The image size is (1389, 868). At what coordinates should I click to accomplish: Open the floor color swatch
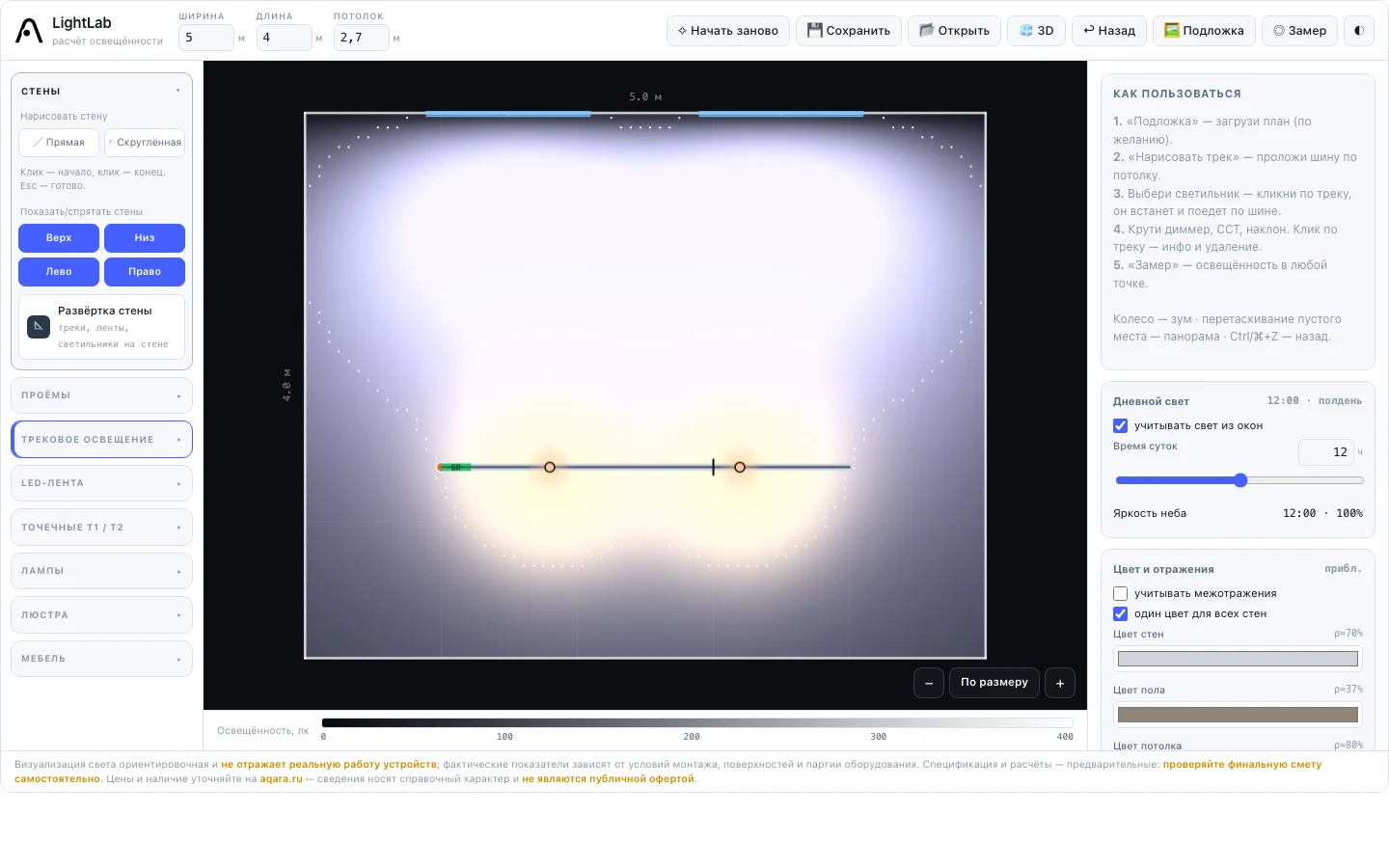[1238, 715]
